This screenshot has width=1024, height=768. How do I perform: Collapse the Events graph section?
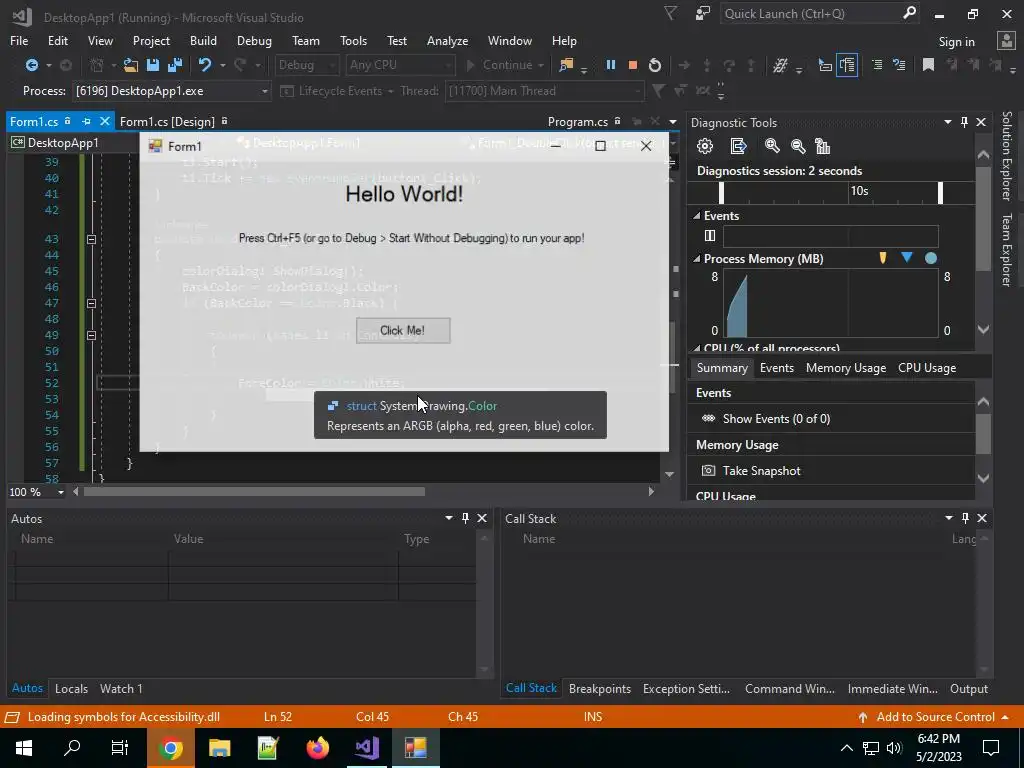[x=697, y=216]
